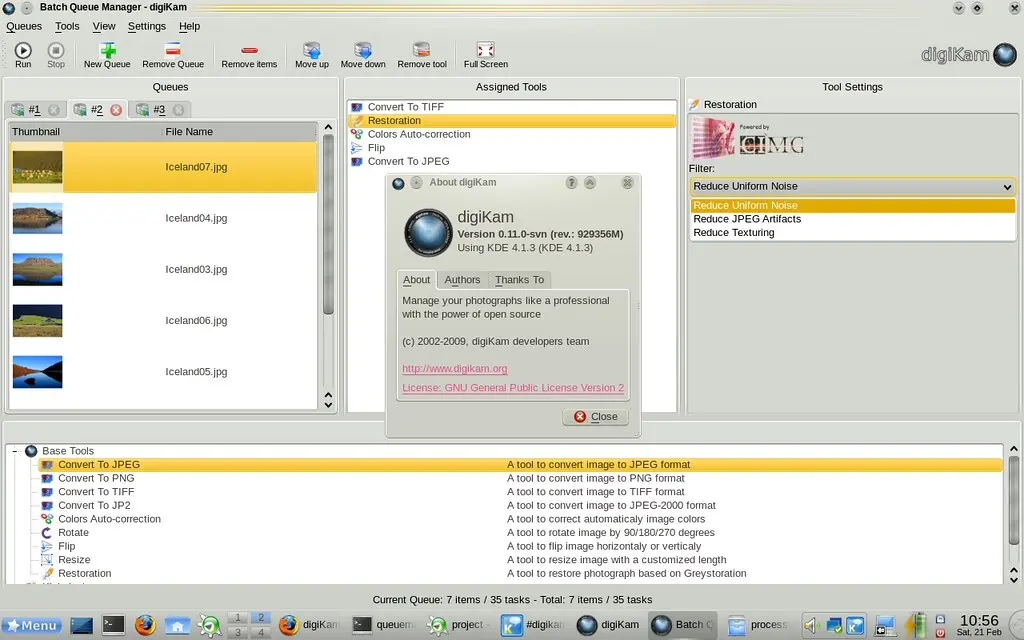Image resolution: width=1024 pixels, height=640 pixels.
Task: Open the Filter dropdown in Tool Settings
Action: (851, 186)
